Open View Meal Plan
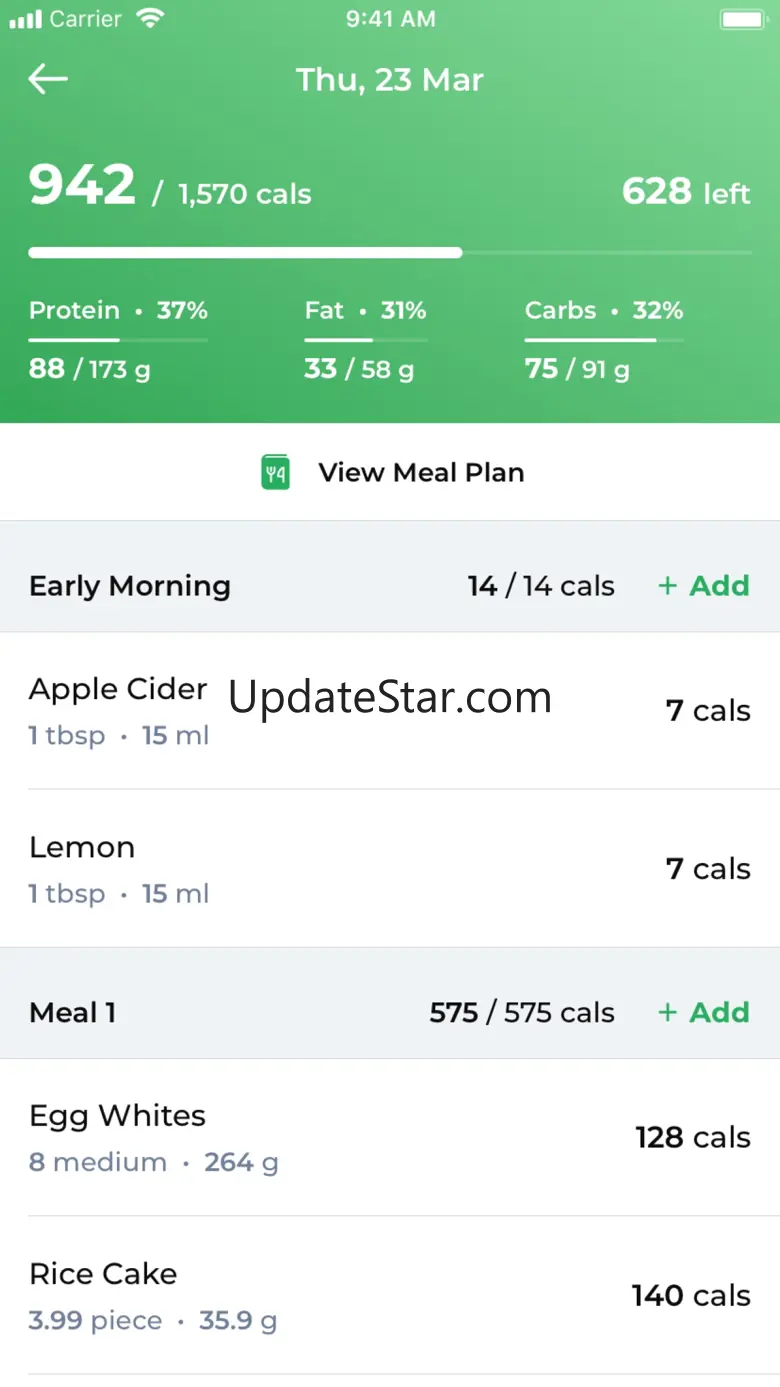The width and height of the screenshot is (780, 1387). pos(420,472)
